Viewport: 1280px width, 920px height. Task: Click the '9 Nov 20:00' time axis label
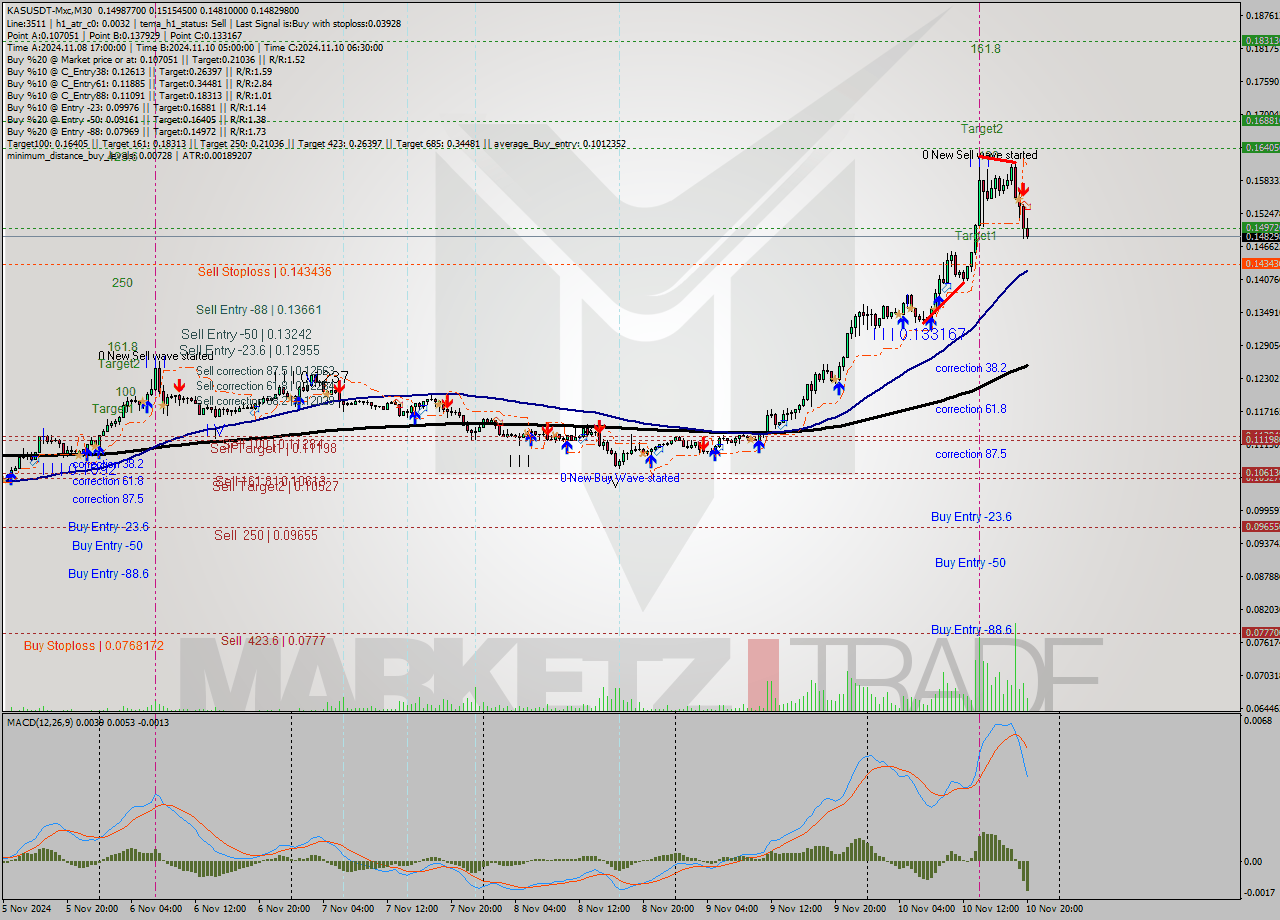pyautogui.click(x=861, y=909)
